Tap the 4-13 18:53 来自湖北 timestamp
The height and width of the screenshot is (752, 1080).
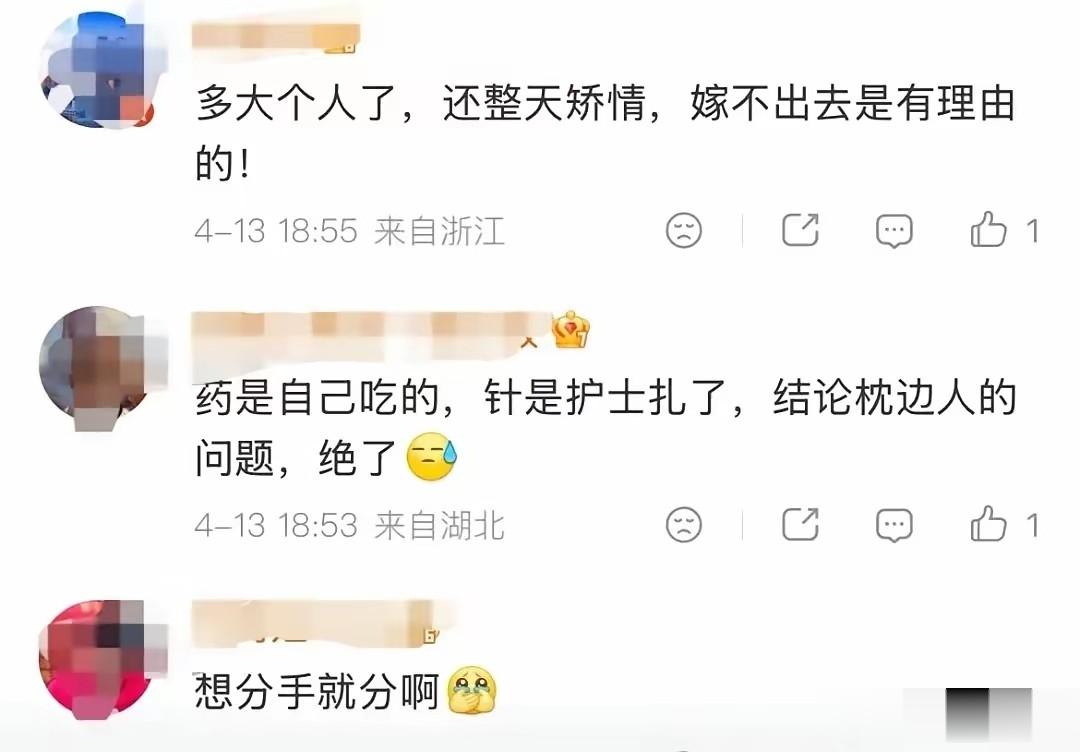pyautogui.click(x=350, y=525)
